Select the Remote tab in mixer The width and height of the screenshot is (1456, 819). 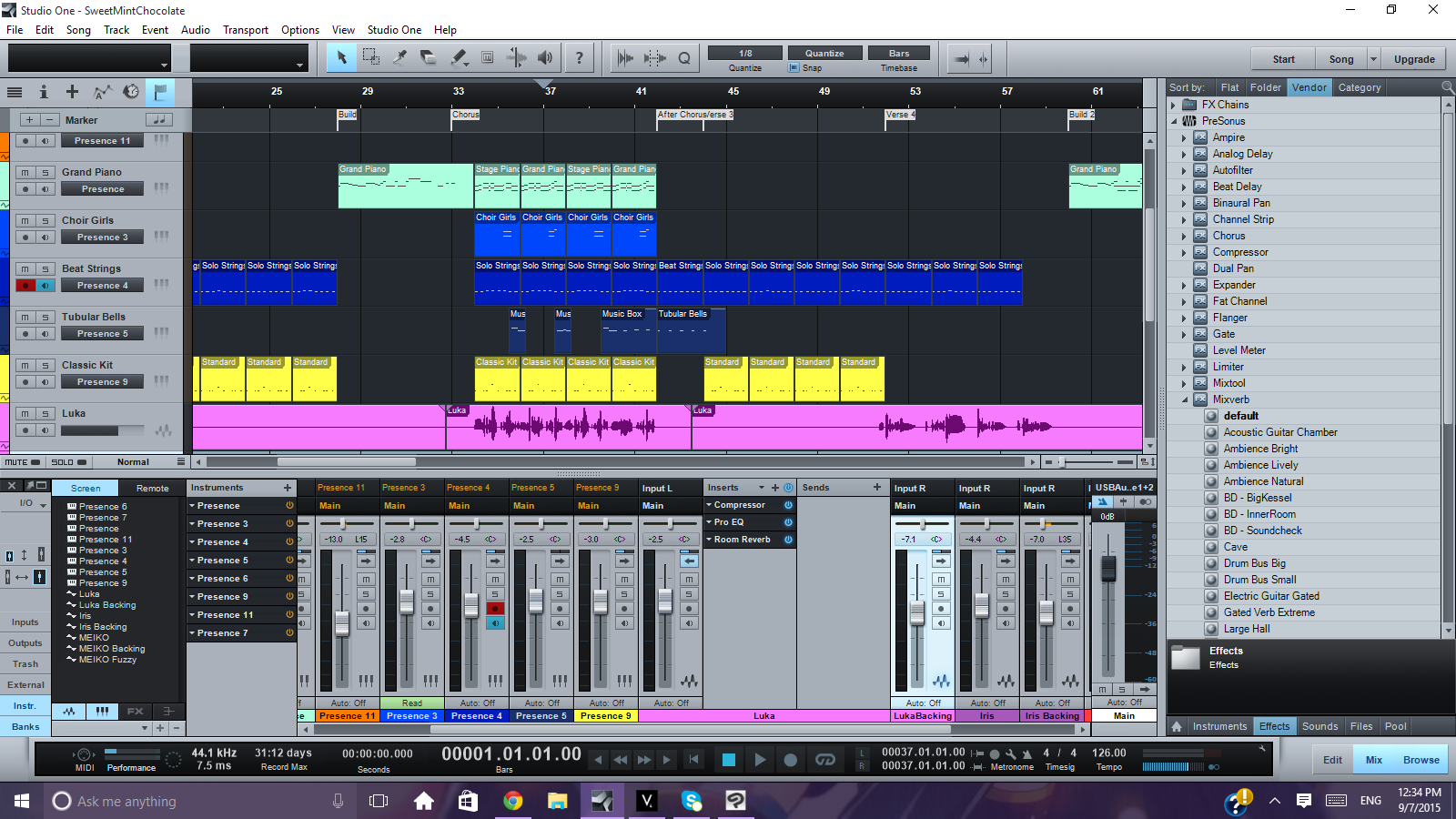click(152, 488)
